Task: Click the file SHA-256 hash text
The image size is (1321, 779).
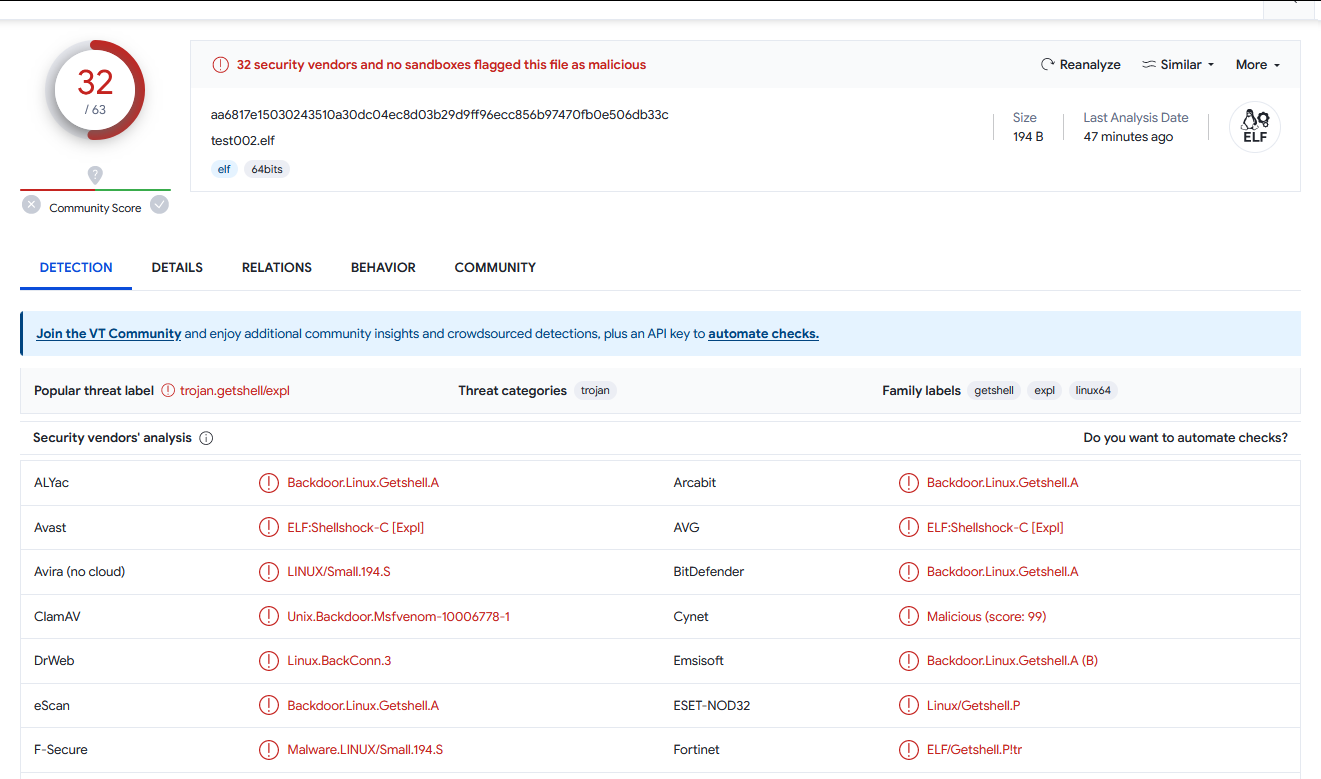Action: 439,115
